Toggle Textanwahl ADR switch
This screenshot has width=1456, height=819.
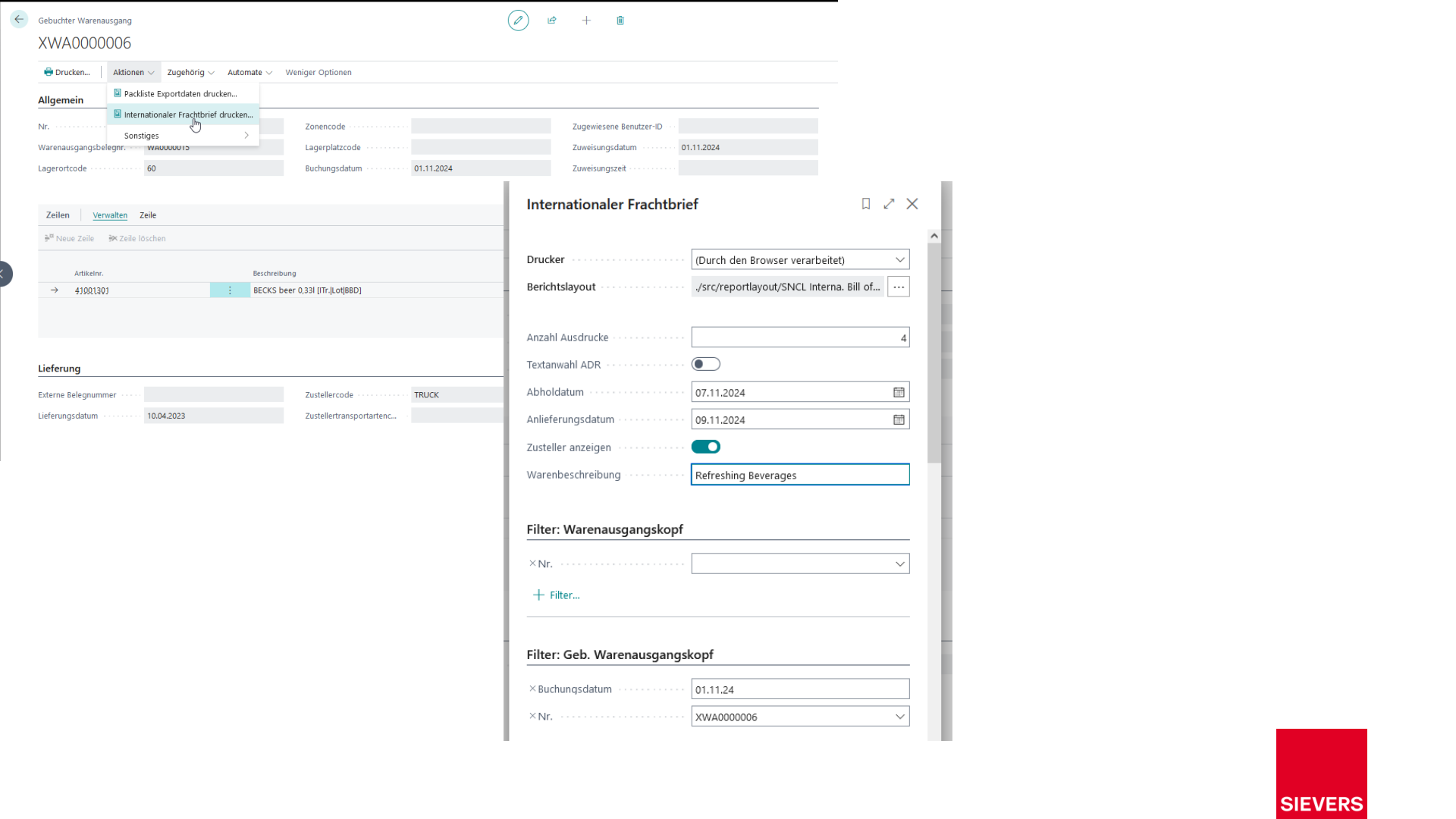[706, 365]
